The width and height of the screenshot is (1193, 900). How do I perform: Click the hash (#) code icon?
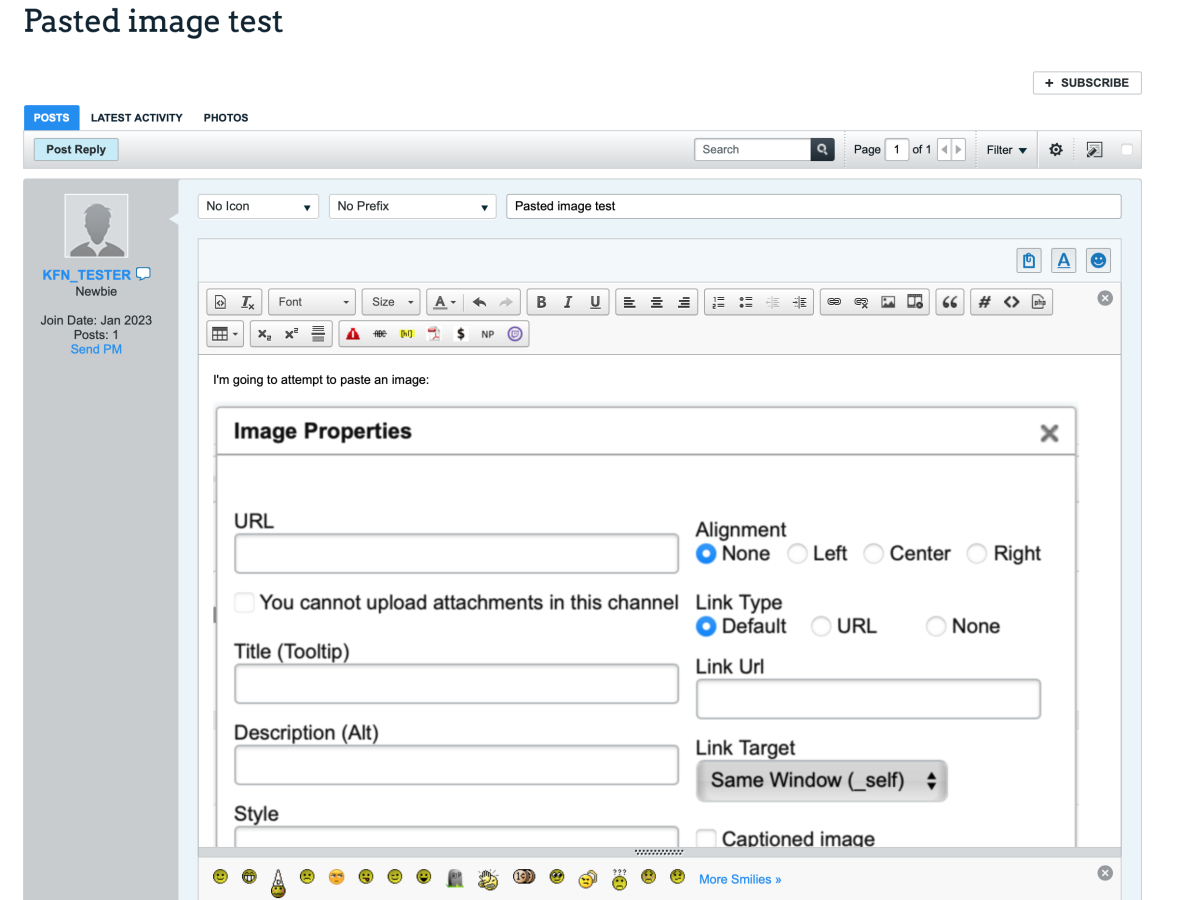(984, 302)
